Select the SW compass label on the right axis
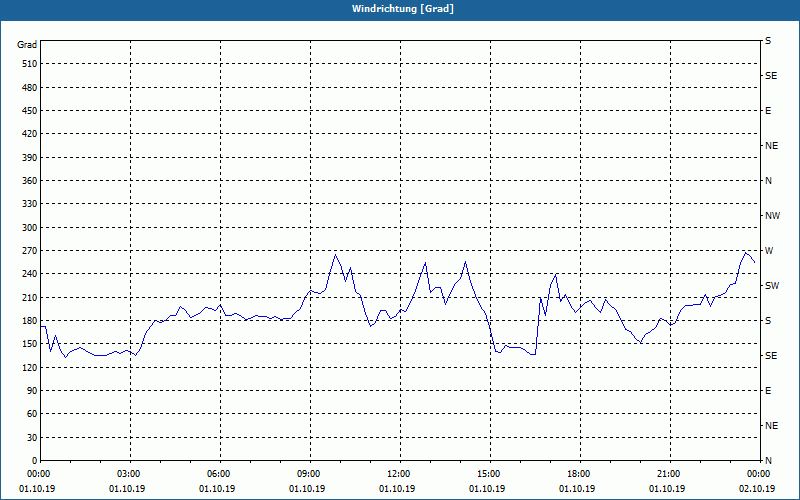 (x=772, y=286)
